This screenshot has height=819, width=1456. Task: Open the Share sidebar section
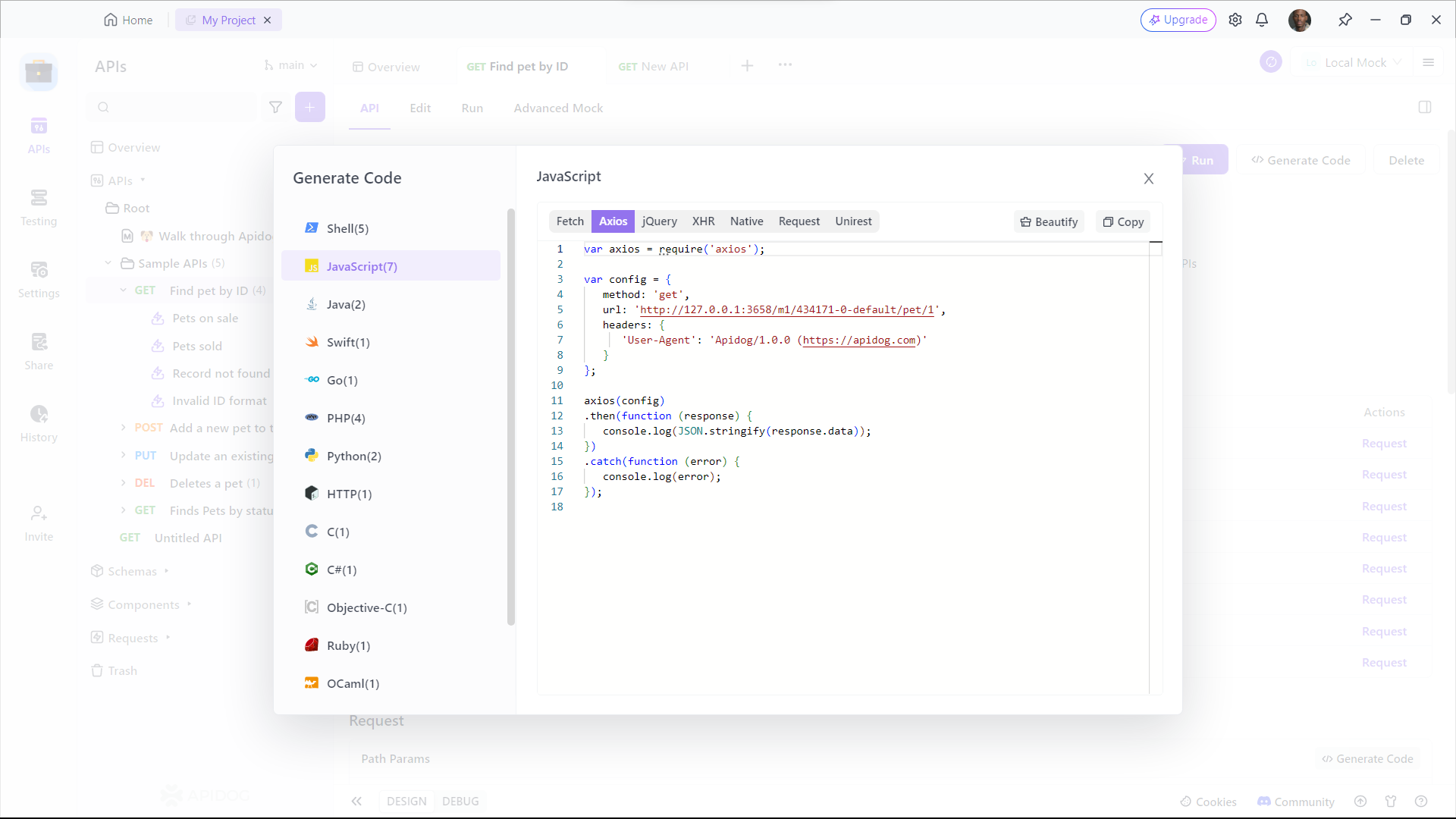(39, 352)
